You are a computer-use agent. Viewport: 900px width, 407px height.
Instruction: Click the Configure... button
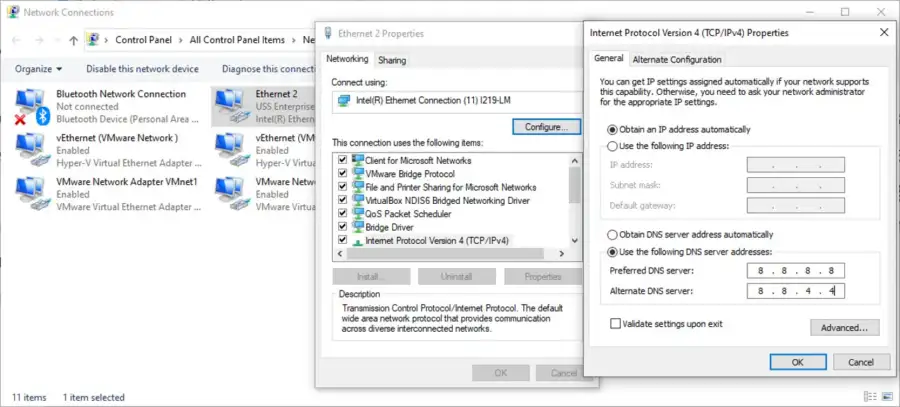(546, 127)
